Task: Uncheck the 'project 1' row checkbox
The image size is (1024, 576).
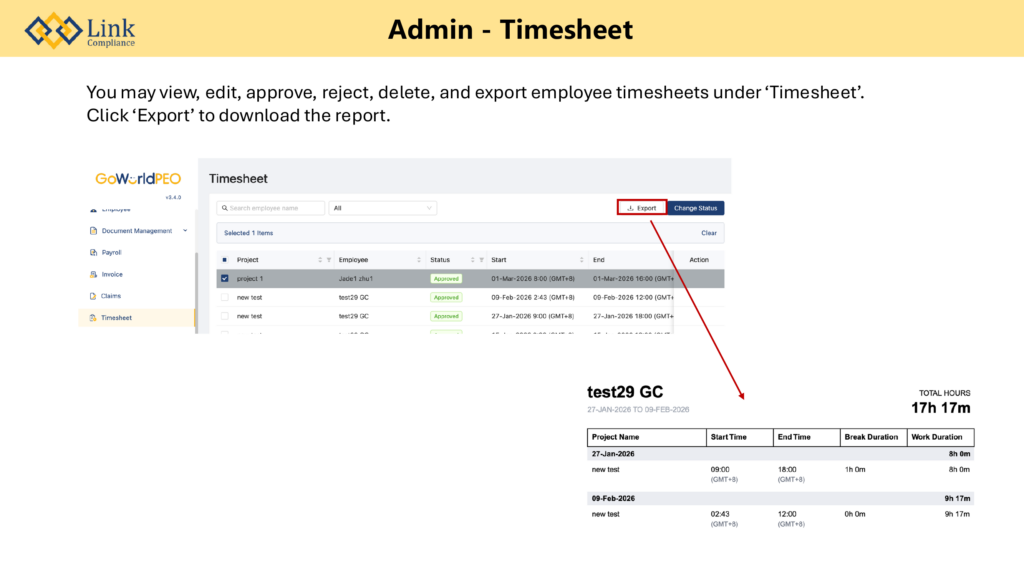Action: coord(224,278)
